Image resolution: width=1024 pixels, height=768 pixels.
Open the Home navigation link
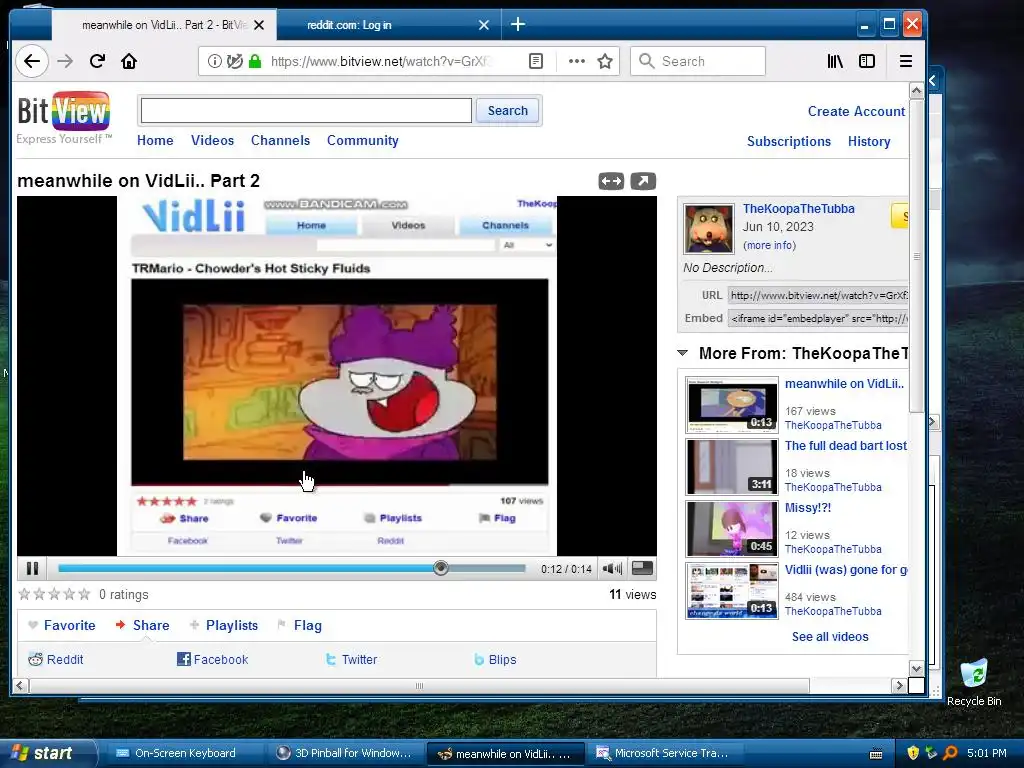(x=155, y=140)
